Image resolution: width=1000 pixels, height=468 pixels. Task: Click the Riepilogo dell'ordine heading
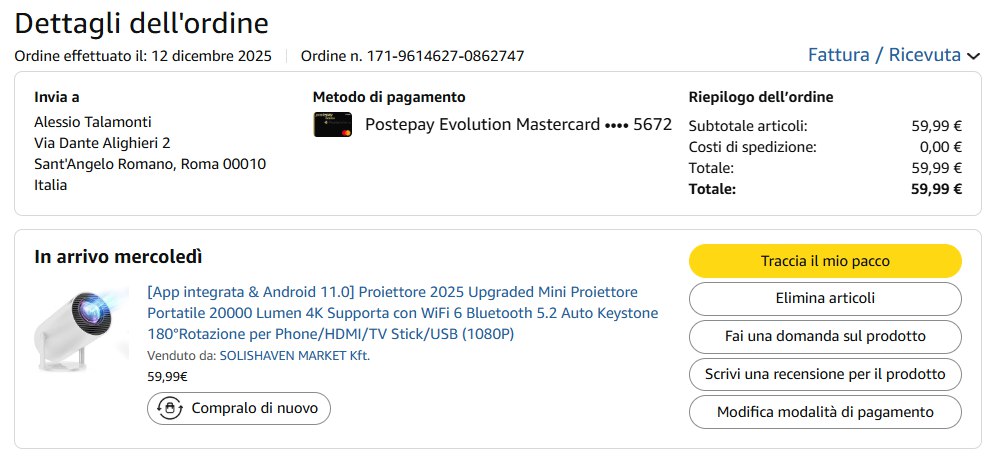coord(761,97)
